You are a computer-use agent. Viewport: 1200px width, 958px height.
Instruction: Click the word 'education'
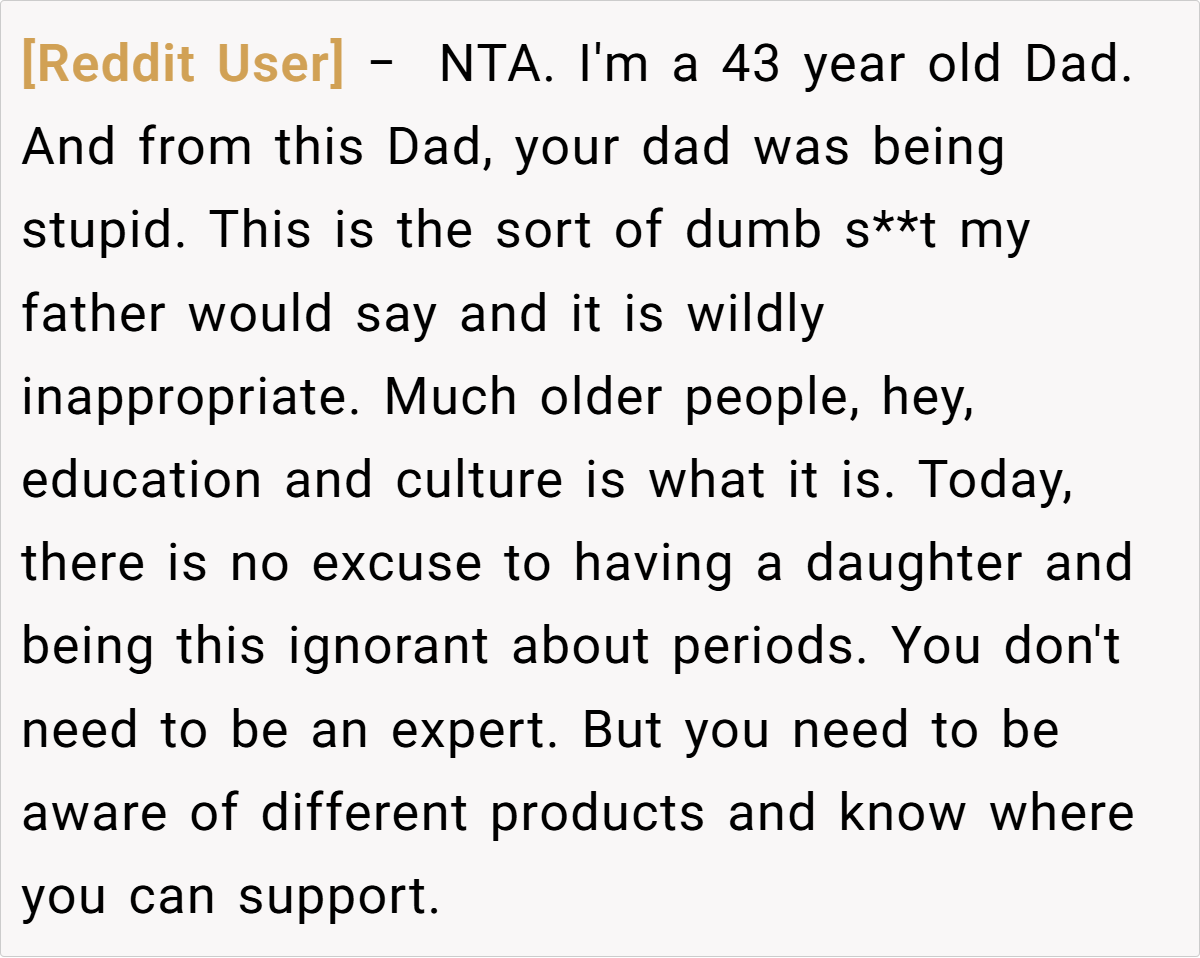139,481
